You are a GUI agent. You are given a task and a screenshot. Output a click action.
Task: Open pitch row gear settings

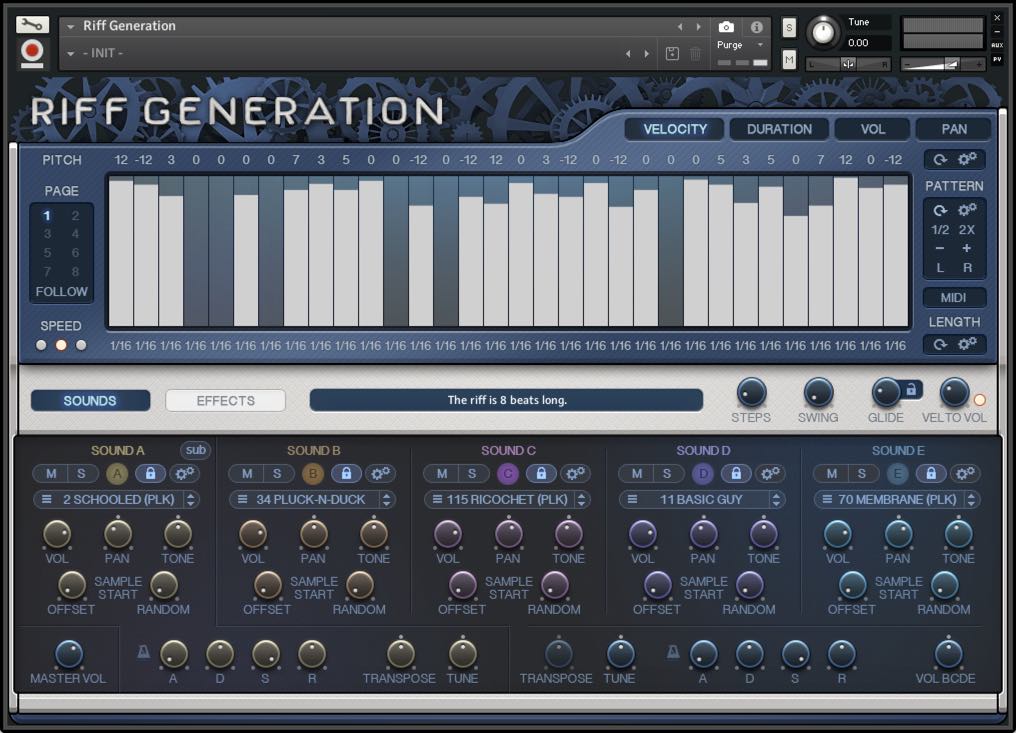[967, 159]
